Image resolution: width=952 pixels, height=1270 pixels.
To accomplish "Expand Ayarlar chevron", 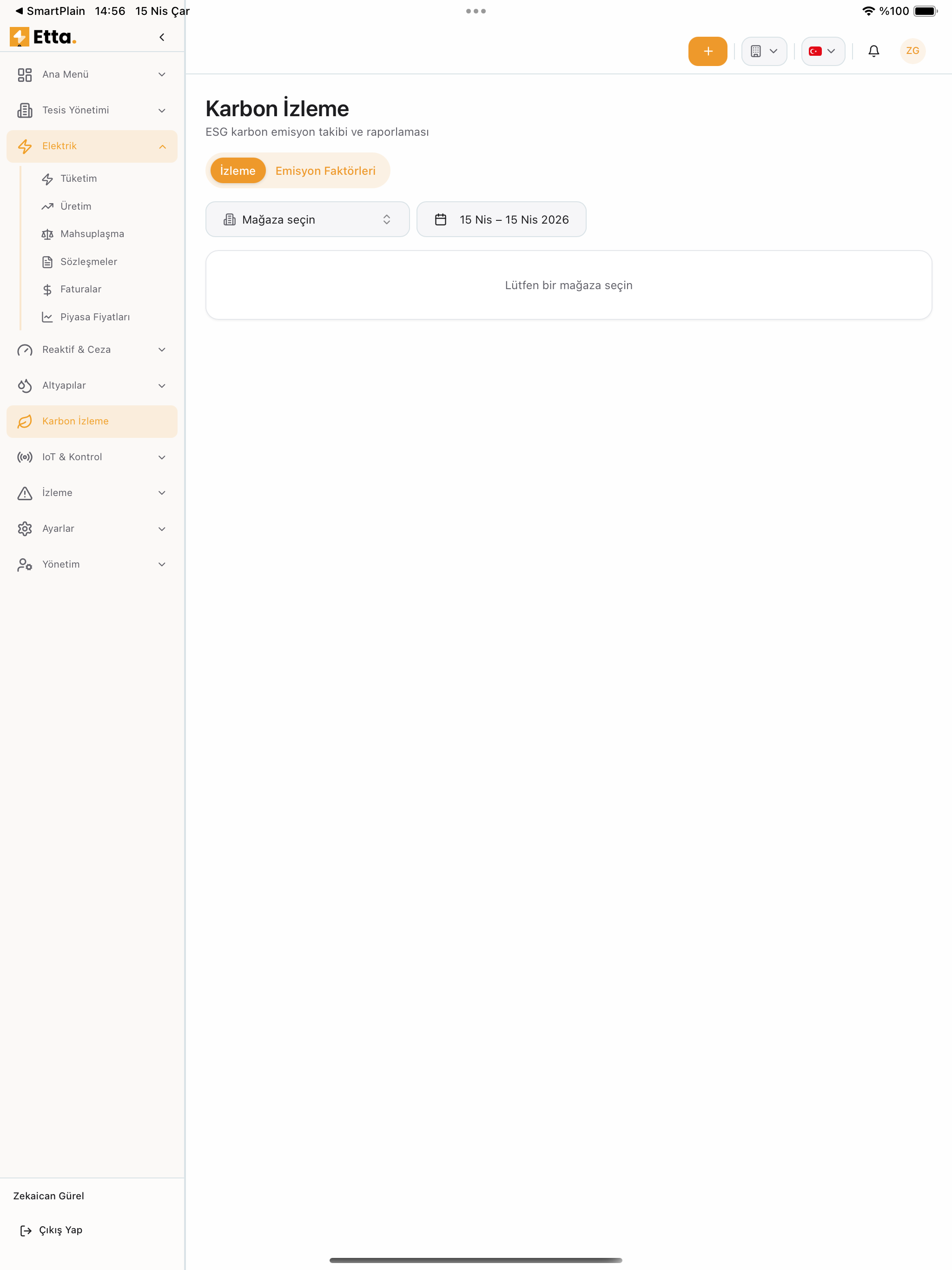I will (162, 529).
